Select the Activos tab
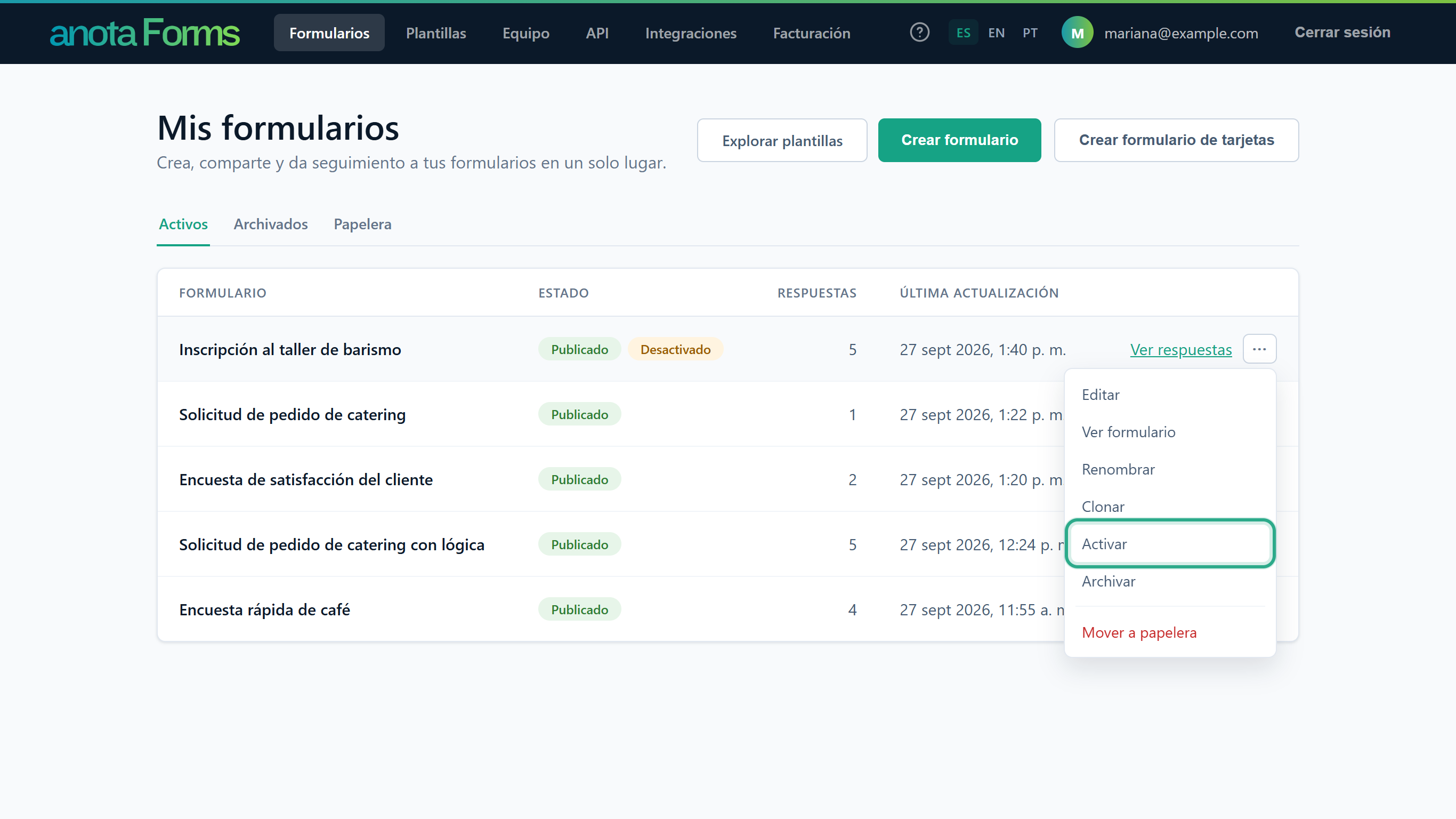 point(183,224)
